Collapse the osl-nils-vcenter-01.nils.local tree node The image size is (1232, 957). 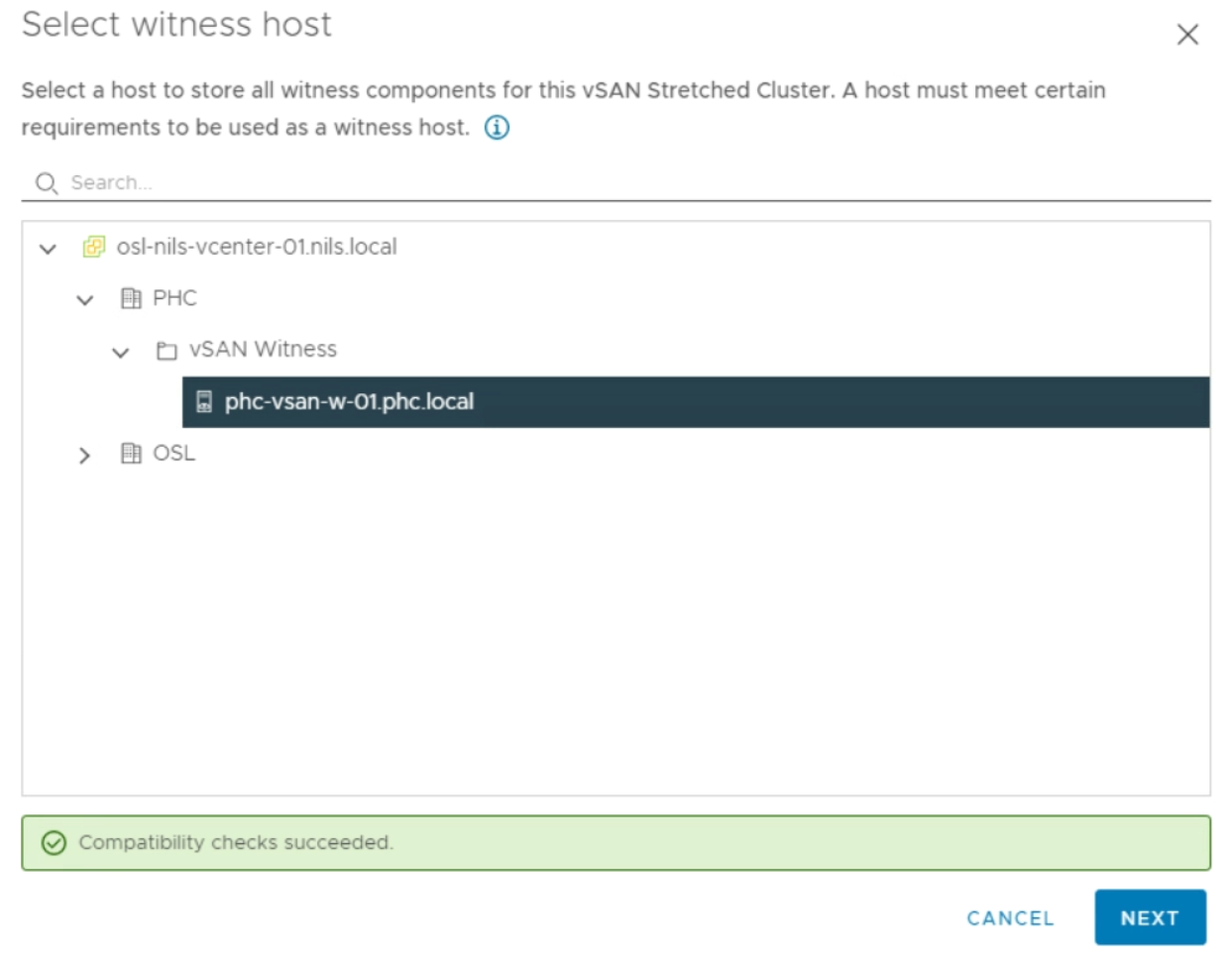pyautogui.click(x=48, y=249)
